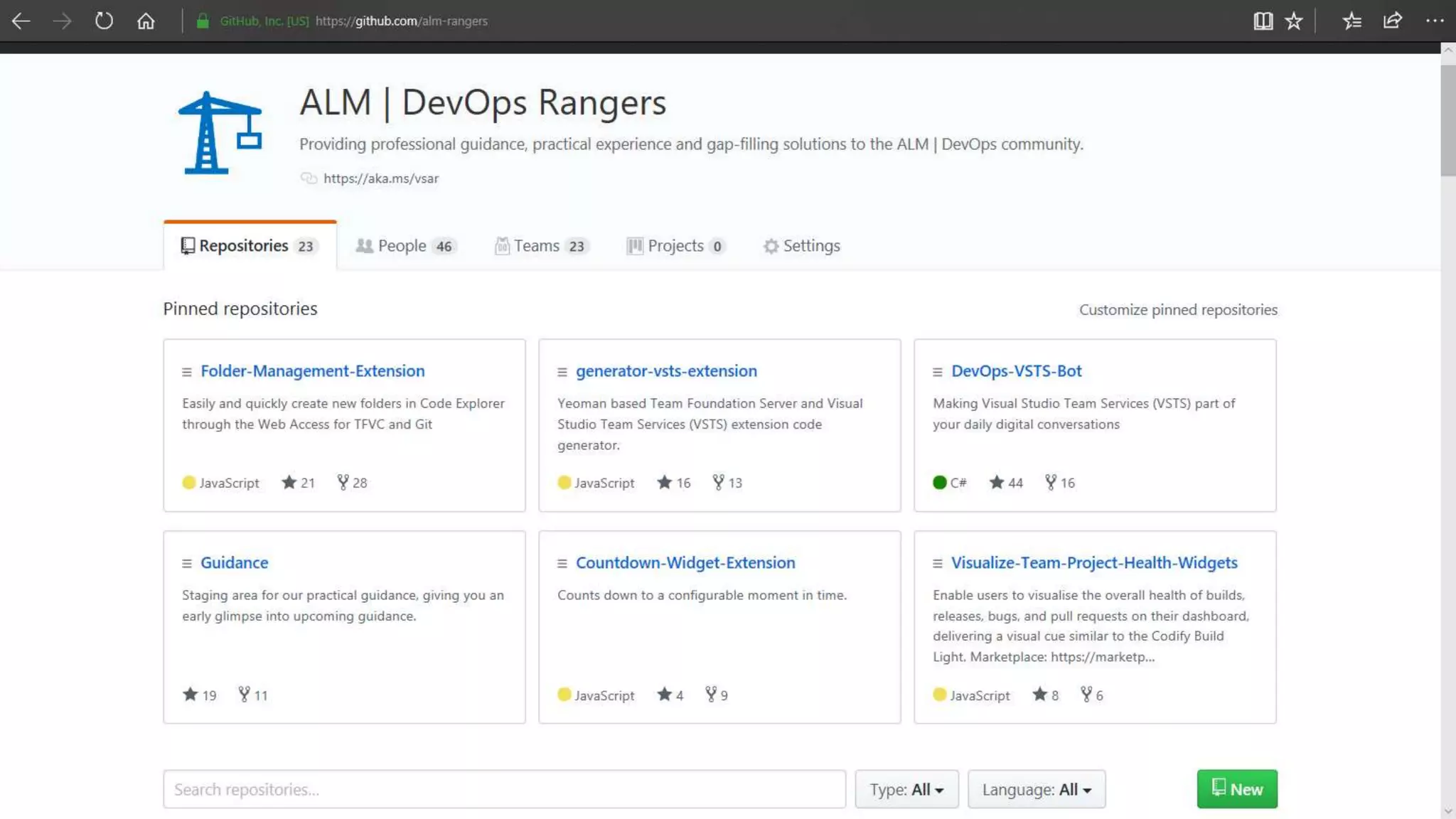
Task: Click the browser refresh icon
Action: [104, 21]
